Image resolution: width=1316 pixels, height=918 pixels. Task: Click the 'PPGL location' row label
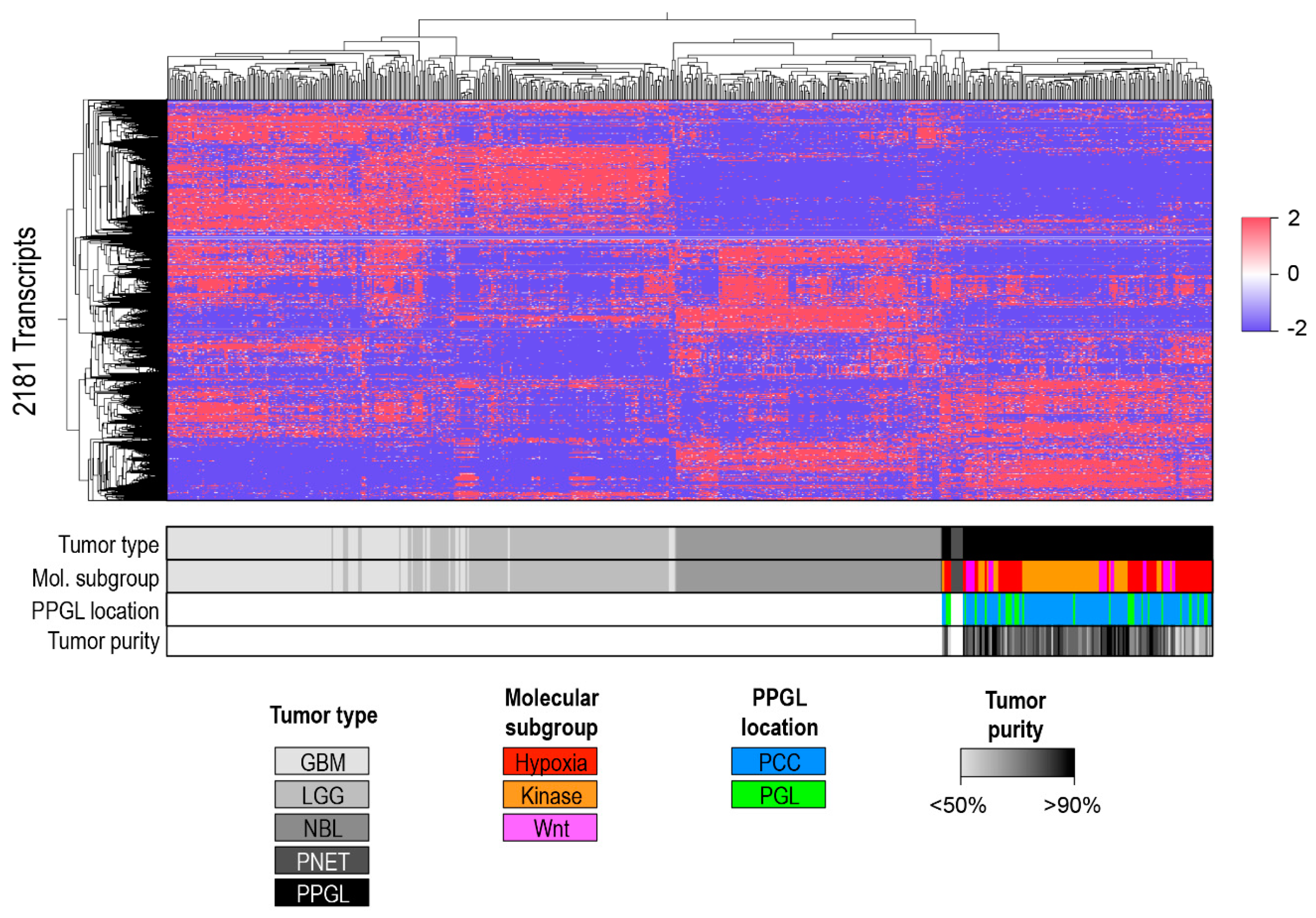click(95, 611)
